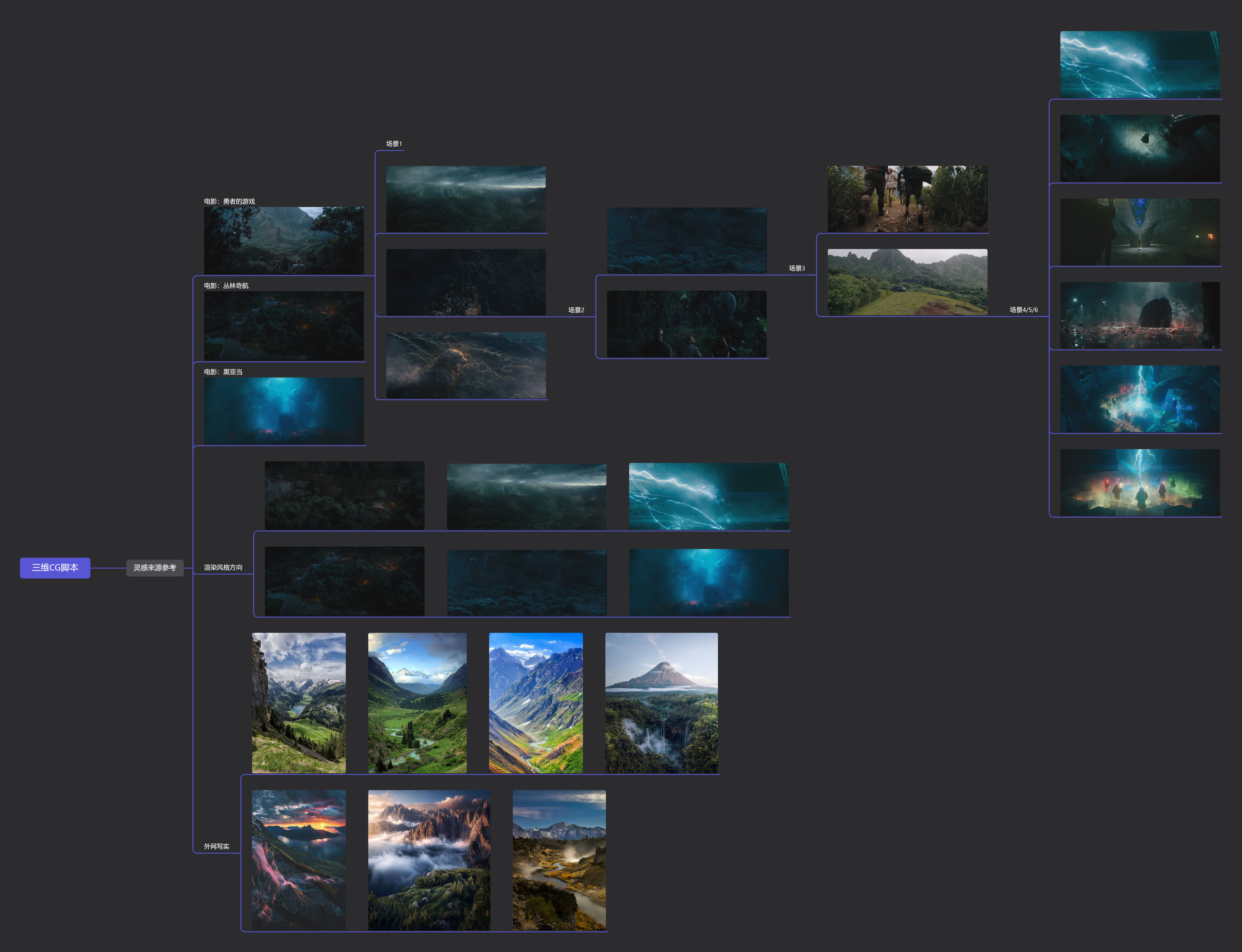Select the 三维CG脚本 root node
Viewport: 1242px width, 952px height.
pos(55,568)
